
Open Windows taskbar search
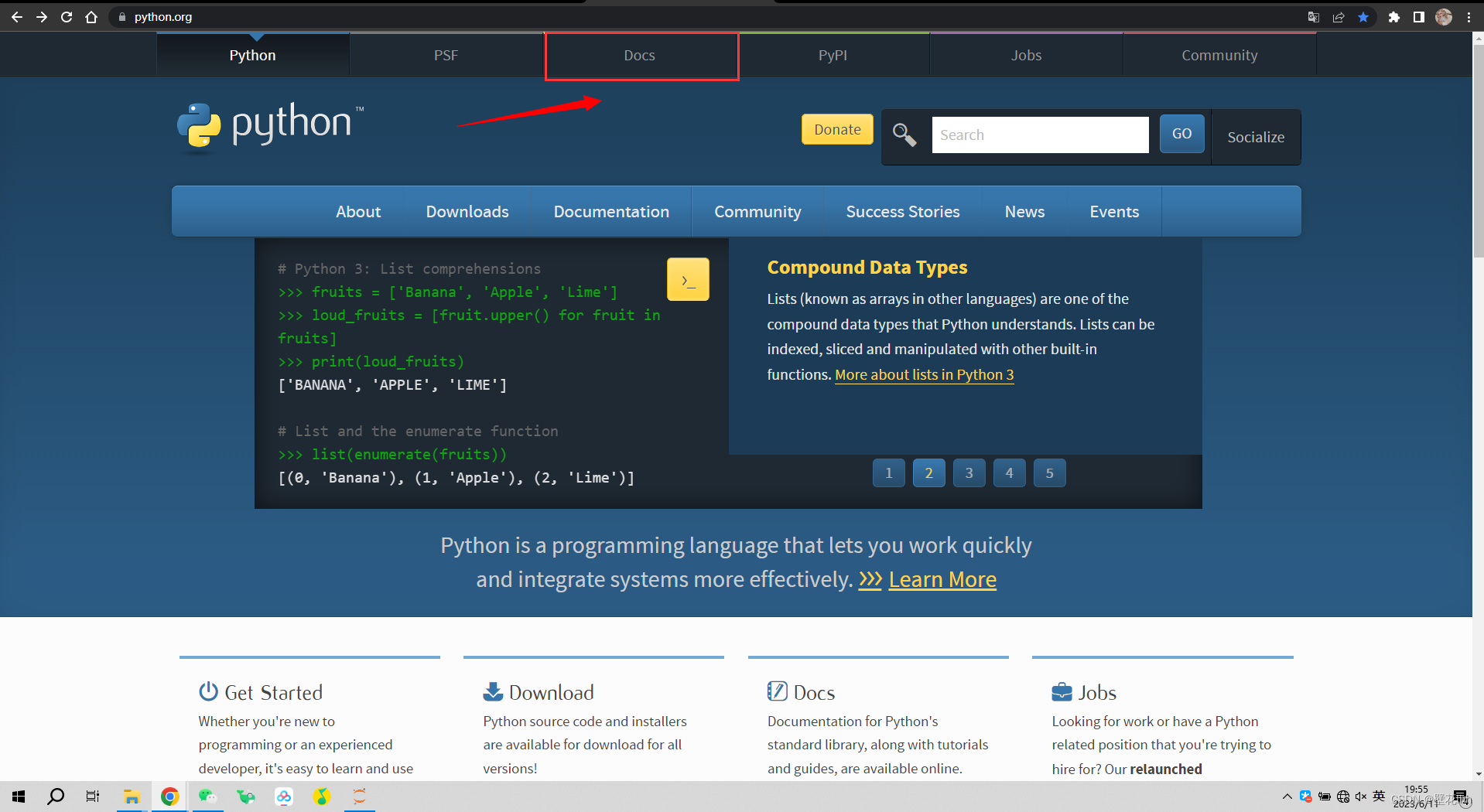[x=56, y=797]
